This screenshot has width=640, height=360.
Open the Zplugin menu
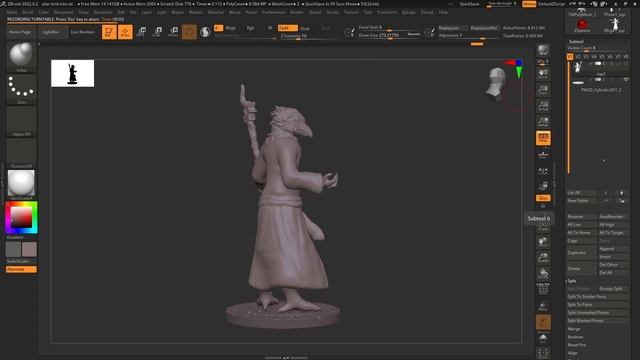409,12
